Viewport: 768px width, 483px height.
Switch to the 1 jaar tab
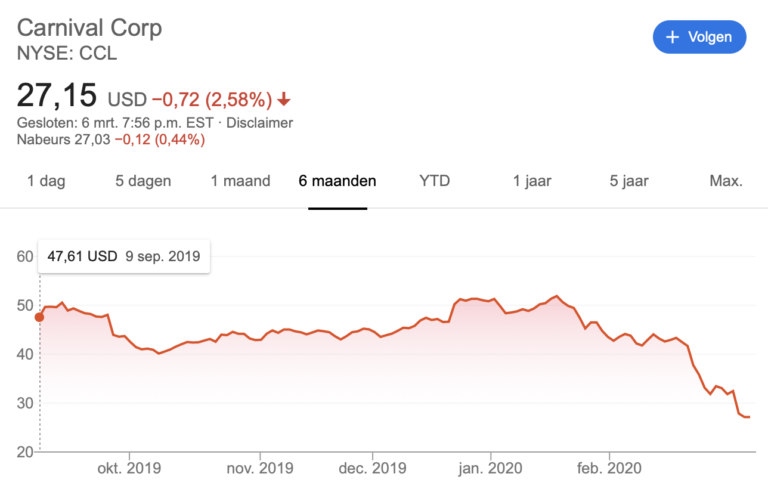pyautogui.click(x=532, y=181)
